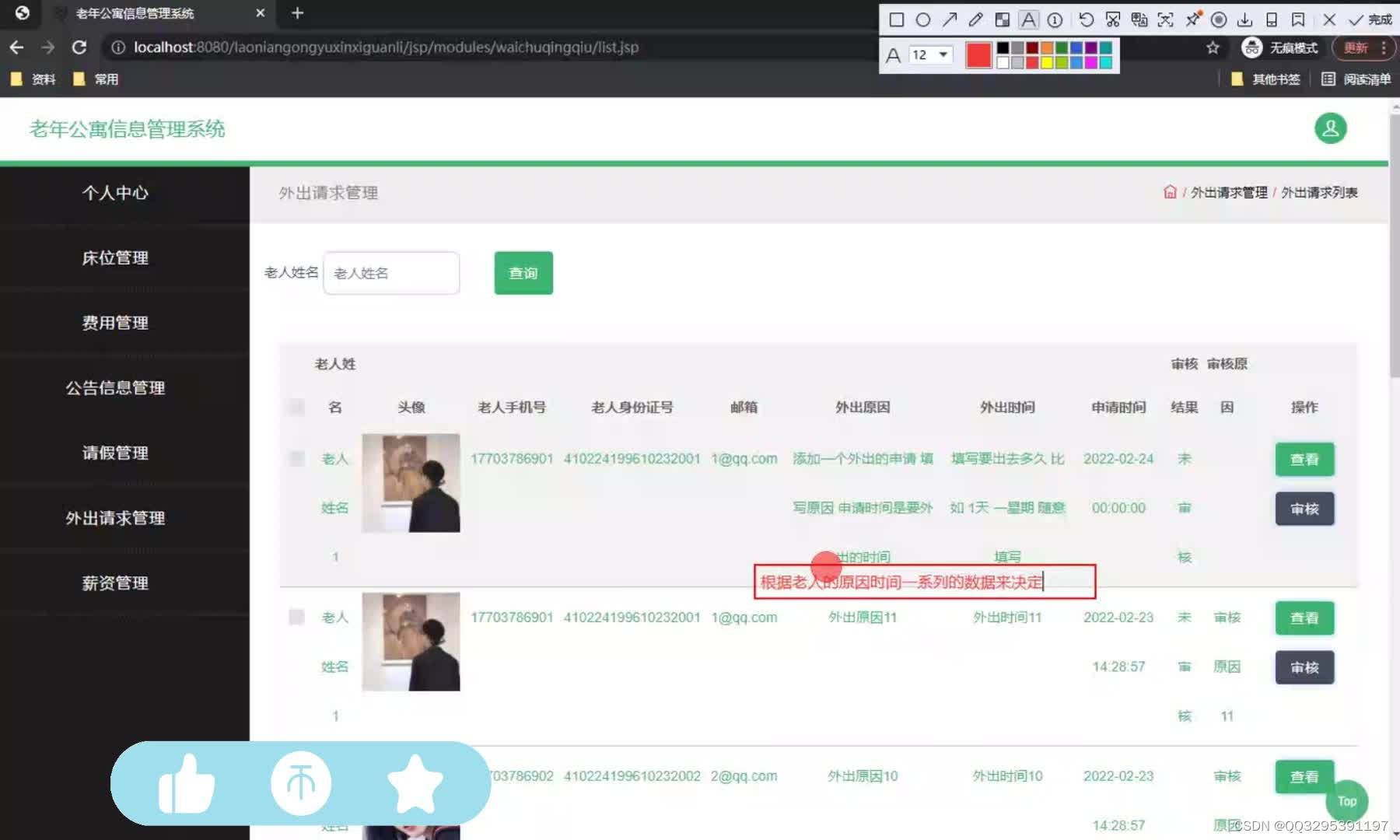Viewport: 1400px width, 840px height.
Task: Click 查看 for the 2022-02-24 request
Action: coord(1304,460)
